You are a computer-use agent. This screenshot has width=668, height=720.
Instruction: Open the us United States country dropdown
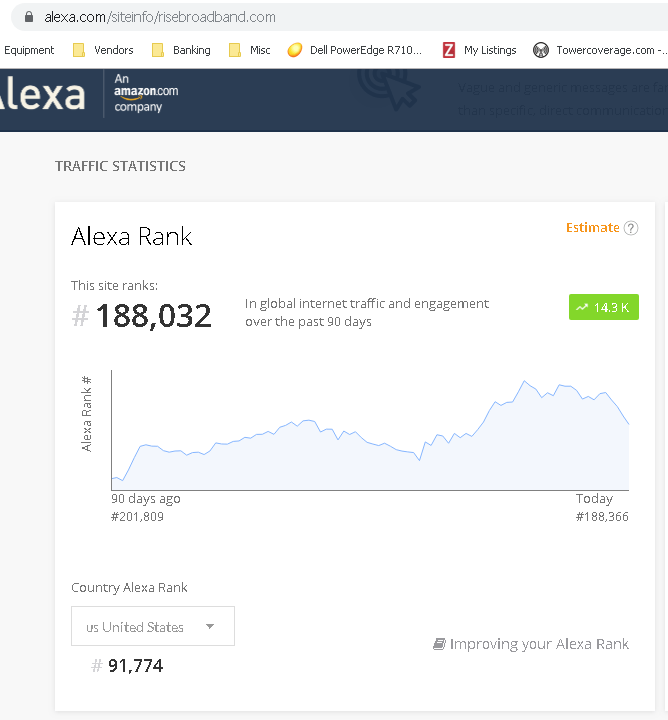point(153,626)
